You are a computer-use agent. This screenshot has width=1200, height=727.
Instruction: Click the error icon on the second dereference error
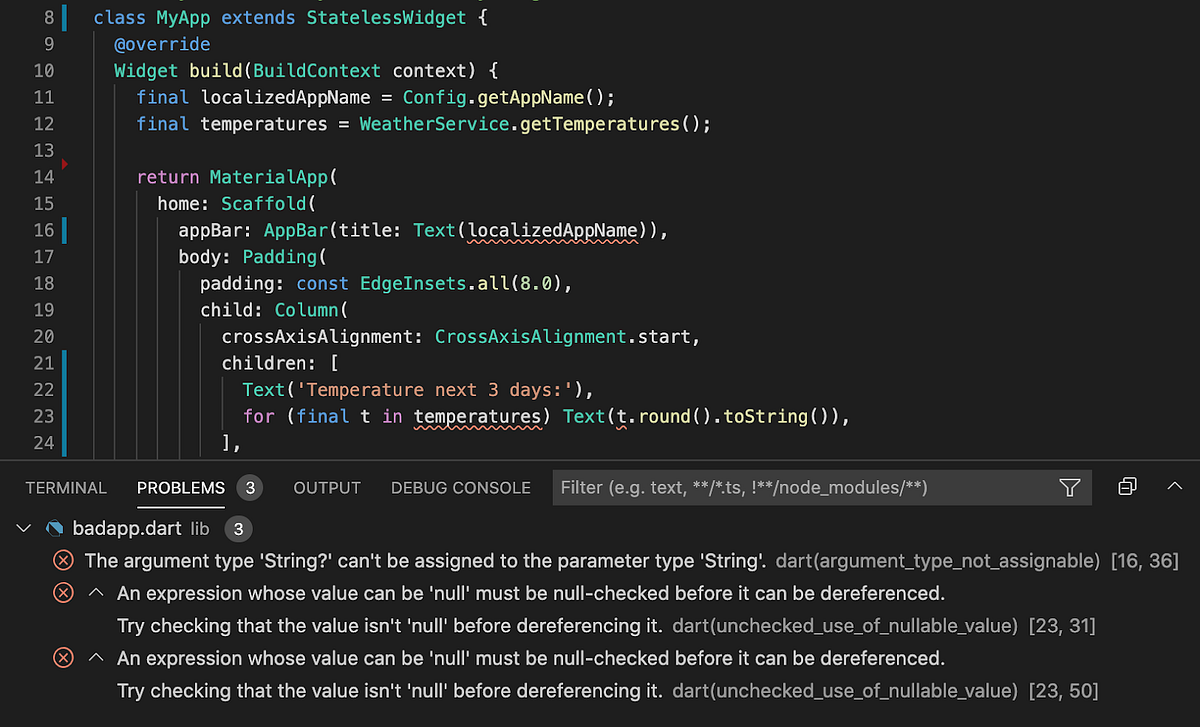[x=63, y=658]
